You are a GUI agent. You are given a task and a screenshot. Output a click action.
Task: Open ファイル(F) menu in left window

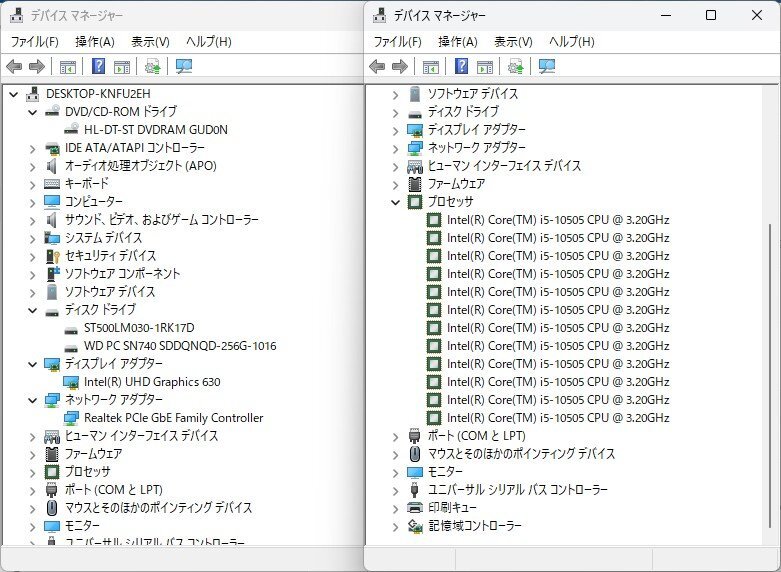tap(34, 42)
